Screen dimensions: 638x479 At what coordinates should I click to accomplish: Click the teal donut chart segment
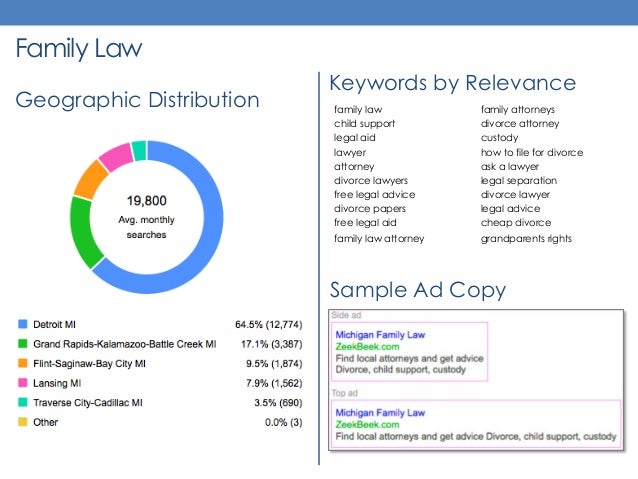[x=139, y=151]
